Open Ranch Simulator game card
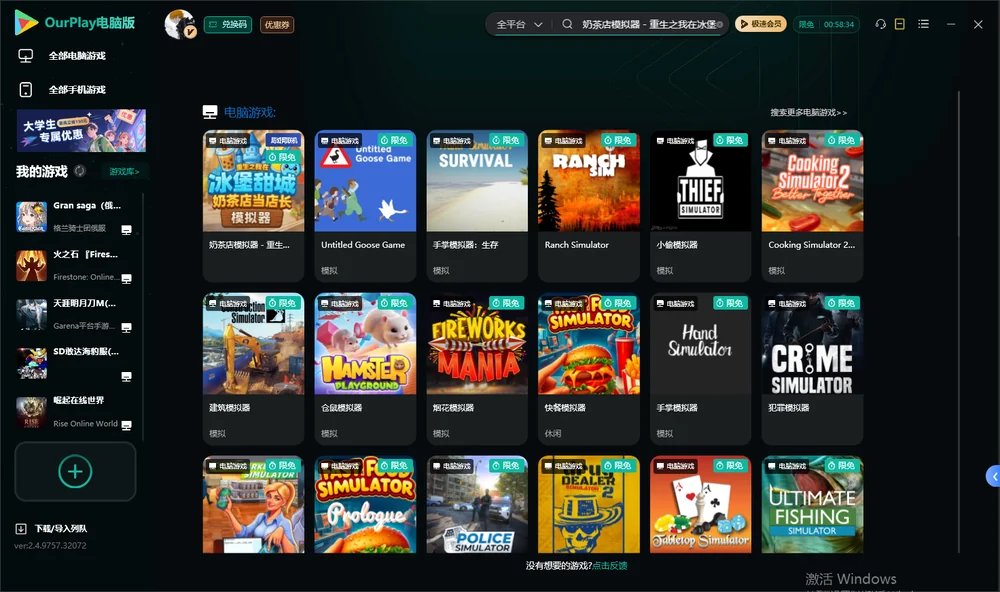Viewport: 1000px width, 592px height. (589, 205)
